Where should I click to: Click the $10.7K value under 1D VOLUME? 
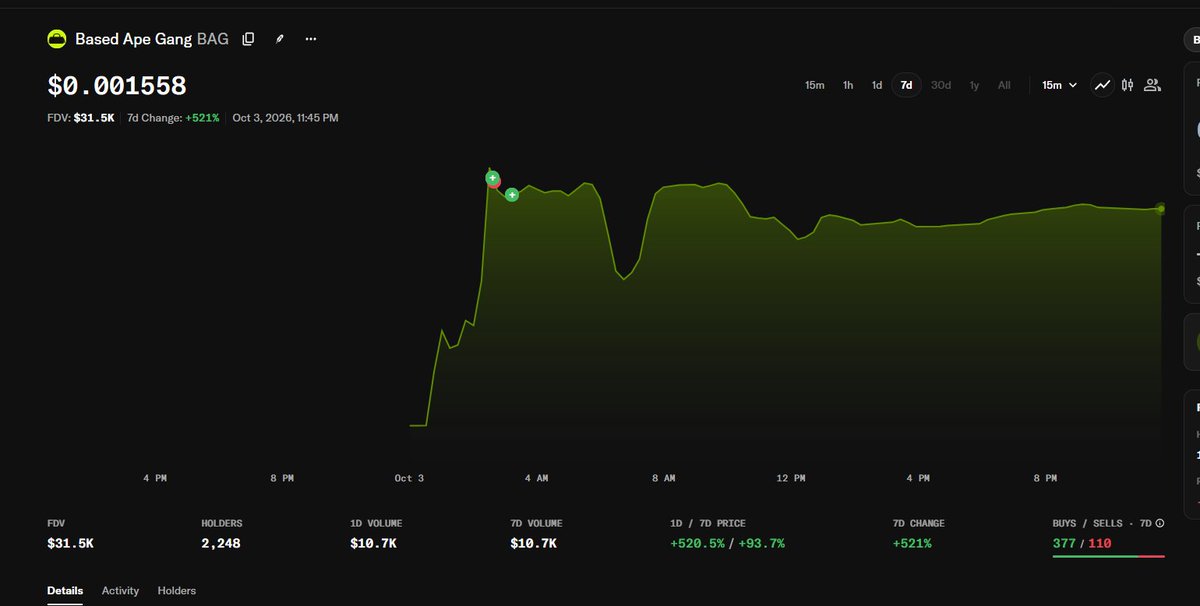pyautogui.click(x=373, y=544)
